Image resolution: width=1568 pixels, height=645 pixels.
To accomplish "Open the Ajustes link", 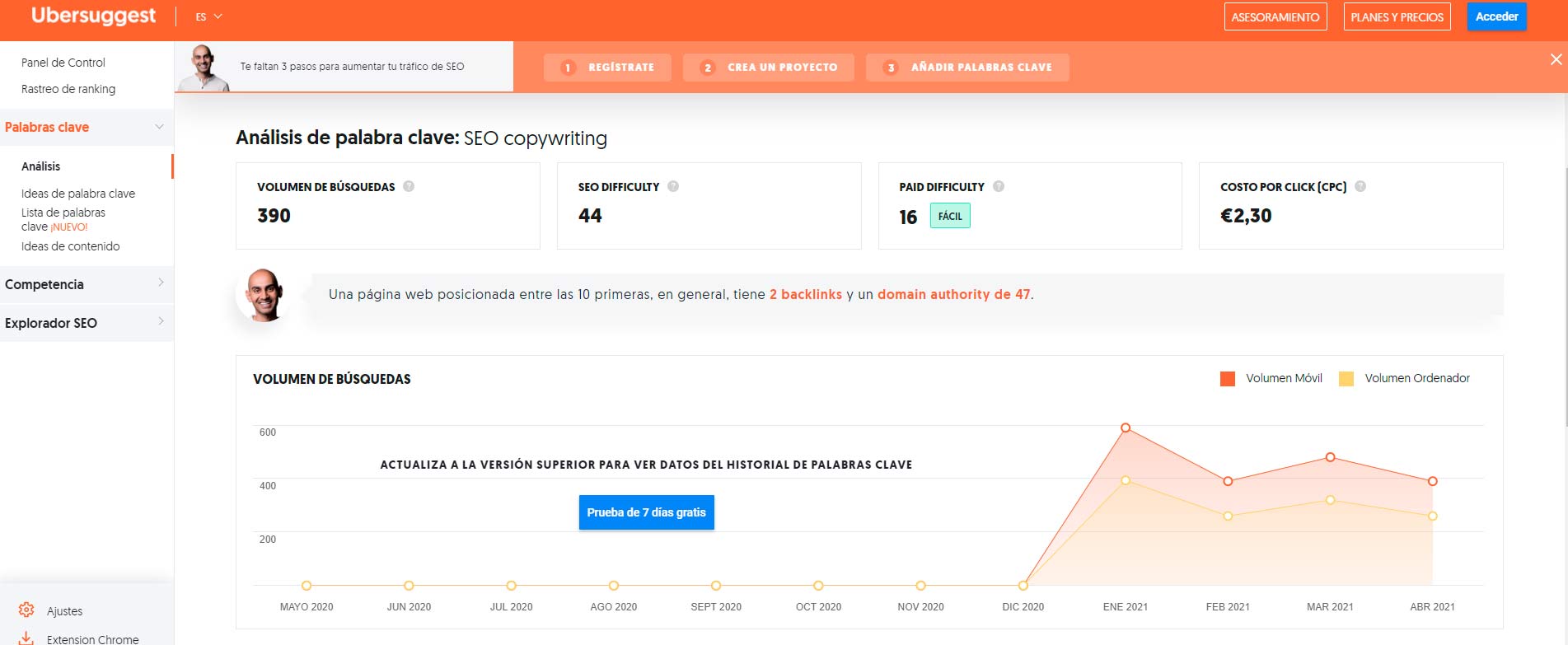I will click(x=65, y=611).
